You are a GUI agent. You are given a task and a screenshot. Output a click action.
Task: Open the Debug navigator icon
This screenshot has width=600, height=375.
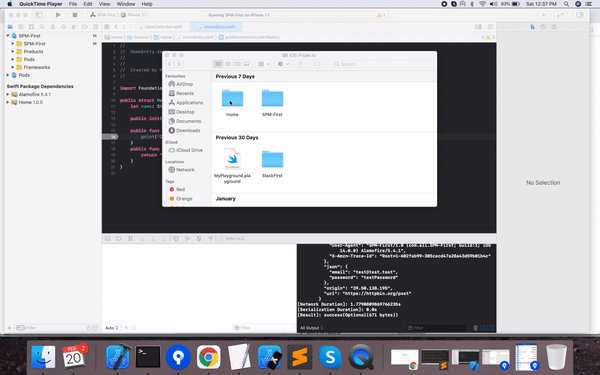point(74,27)
